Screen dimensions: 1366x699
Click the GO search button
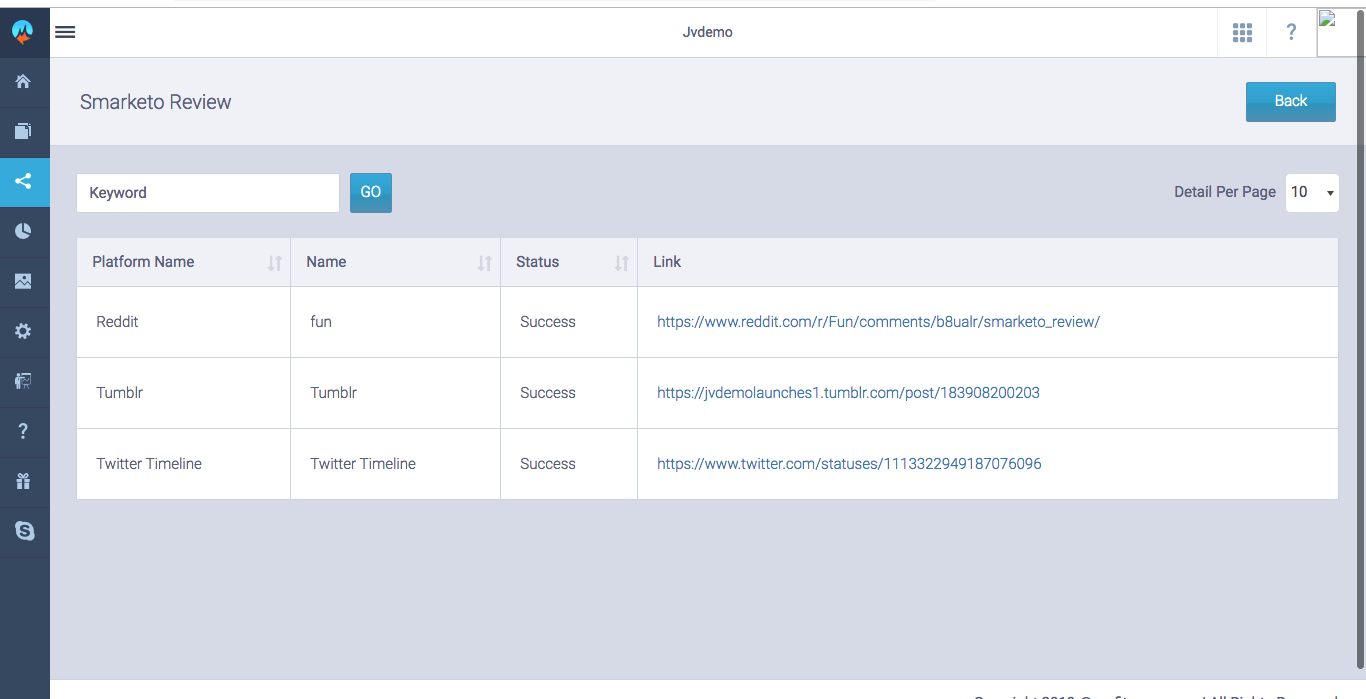coord(371,193)
